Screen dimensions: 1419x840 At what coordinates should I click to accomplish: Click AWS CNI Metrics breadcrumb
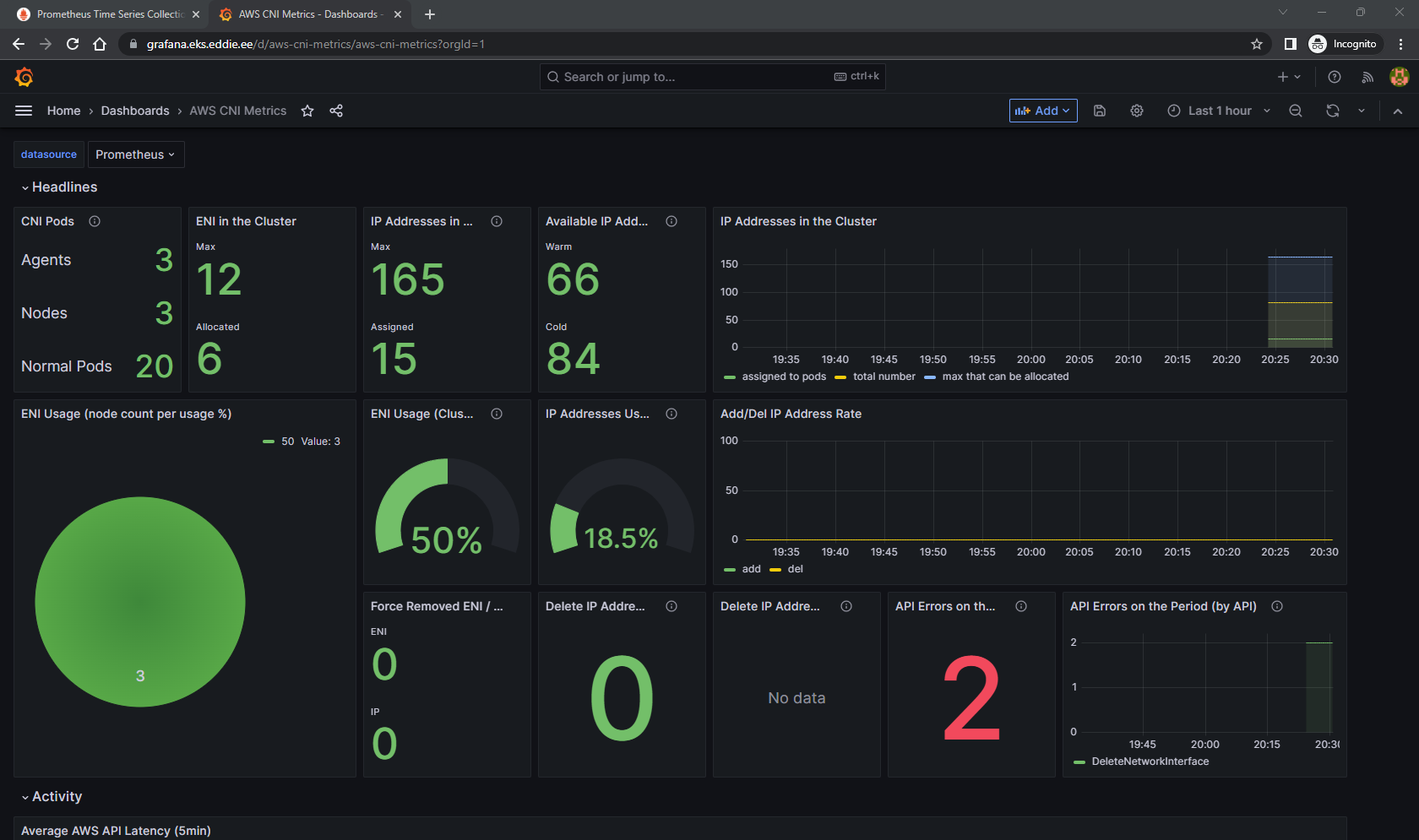238,111
